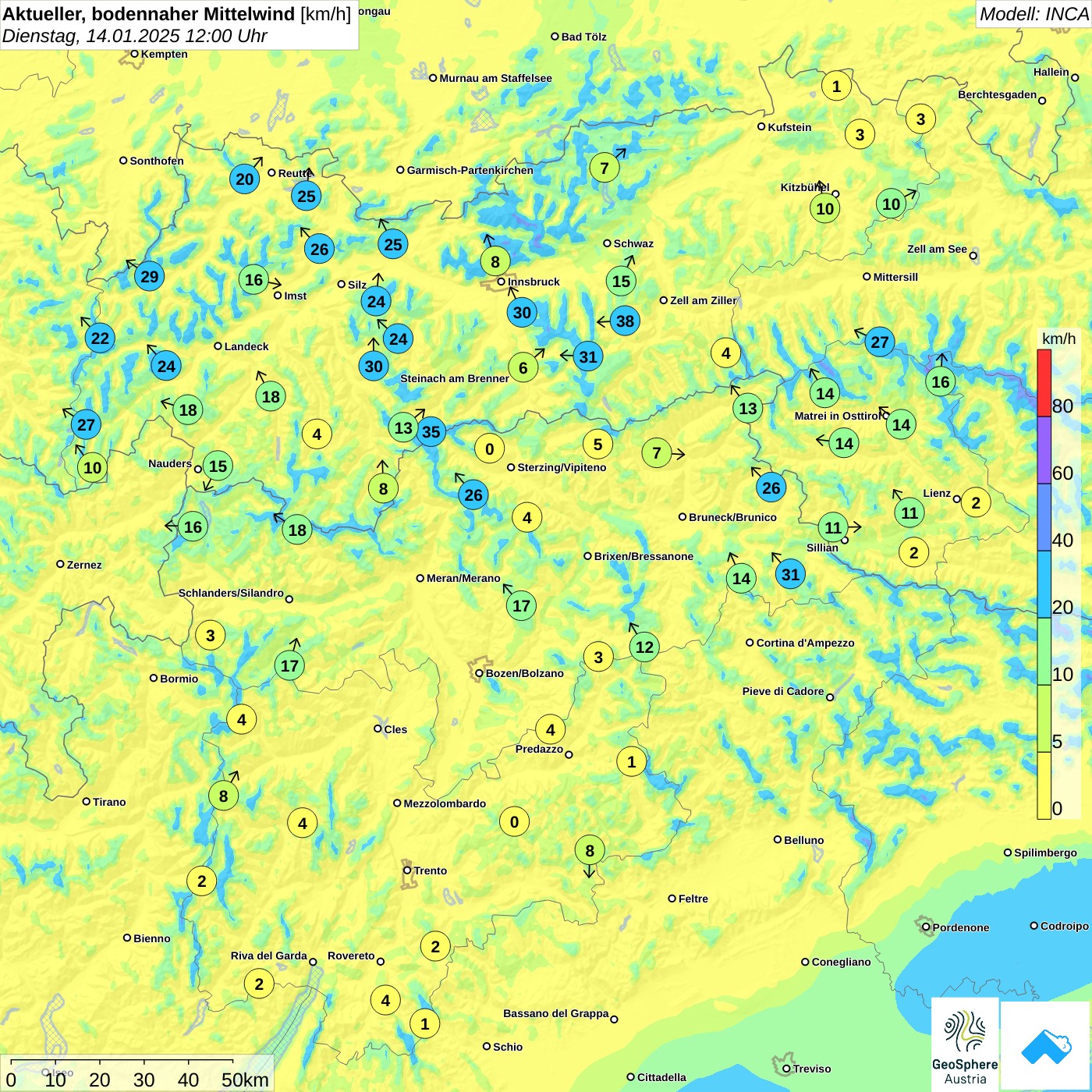This screenshot has width=1092, height=1092.
Task: Click the 10 marker under Kitzbühel
Action: tap(824, 208)
